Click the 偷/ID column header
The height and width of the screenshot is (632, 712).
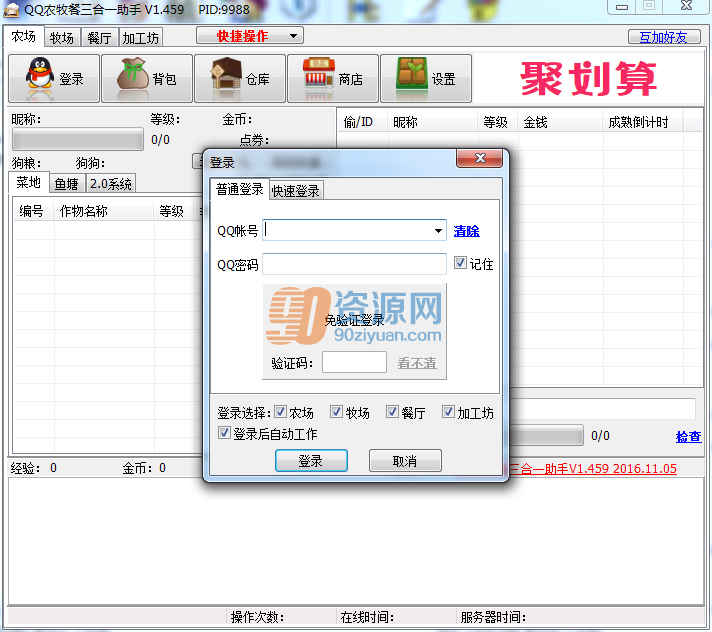pos(362,122)
